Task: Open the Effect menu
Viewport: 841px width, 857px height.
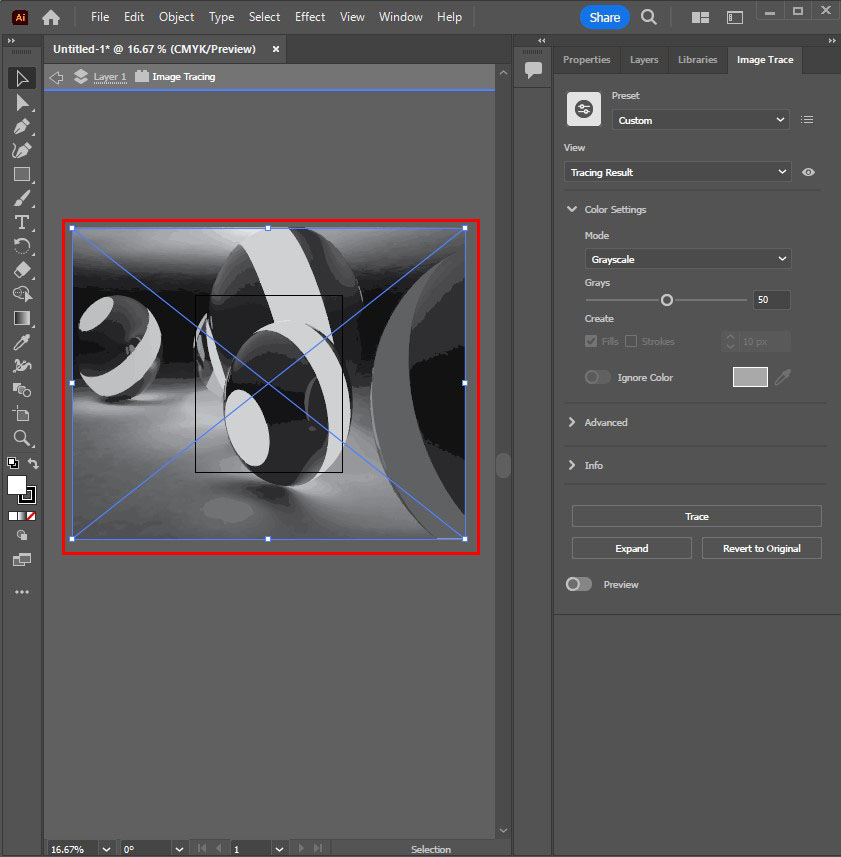Action: tap(310, 17)
